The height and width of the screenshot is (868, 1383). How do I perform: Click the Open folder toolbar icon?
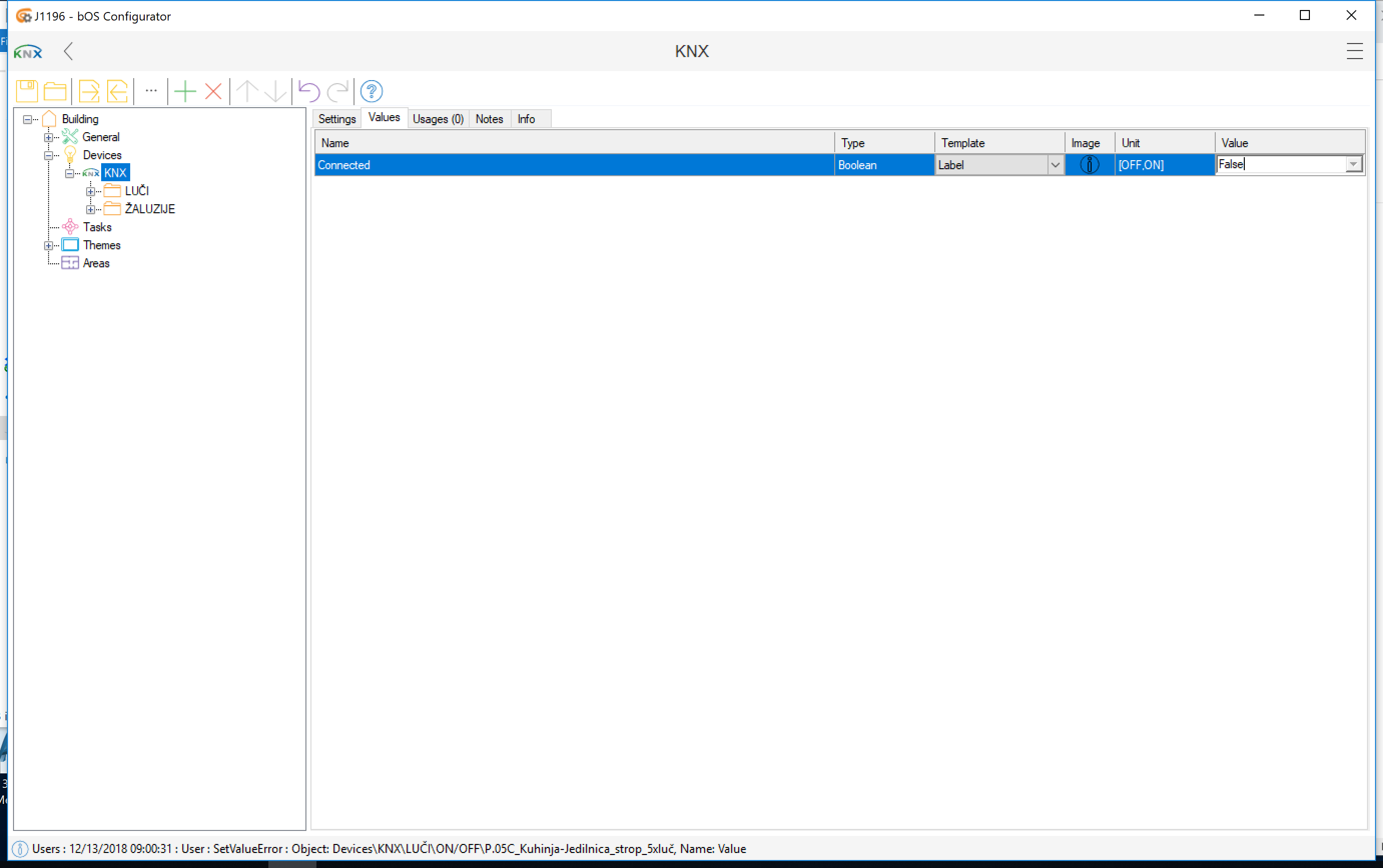coord(55,91)
